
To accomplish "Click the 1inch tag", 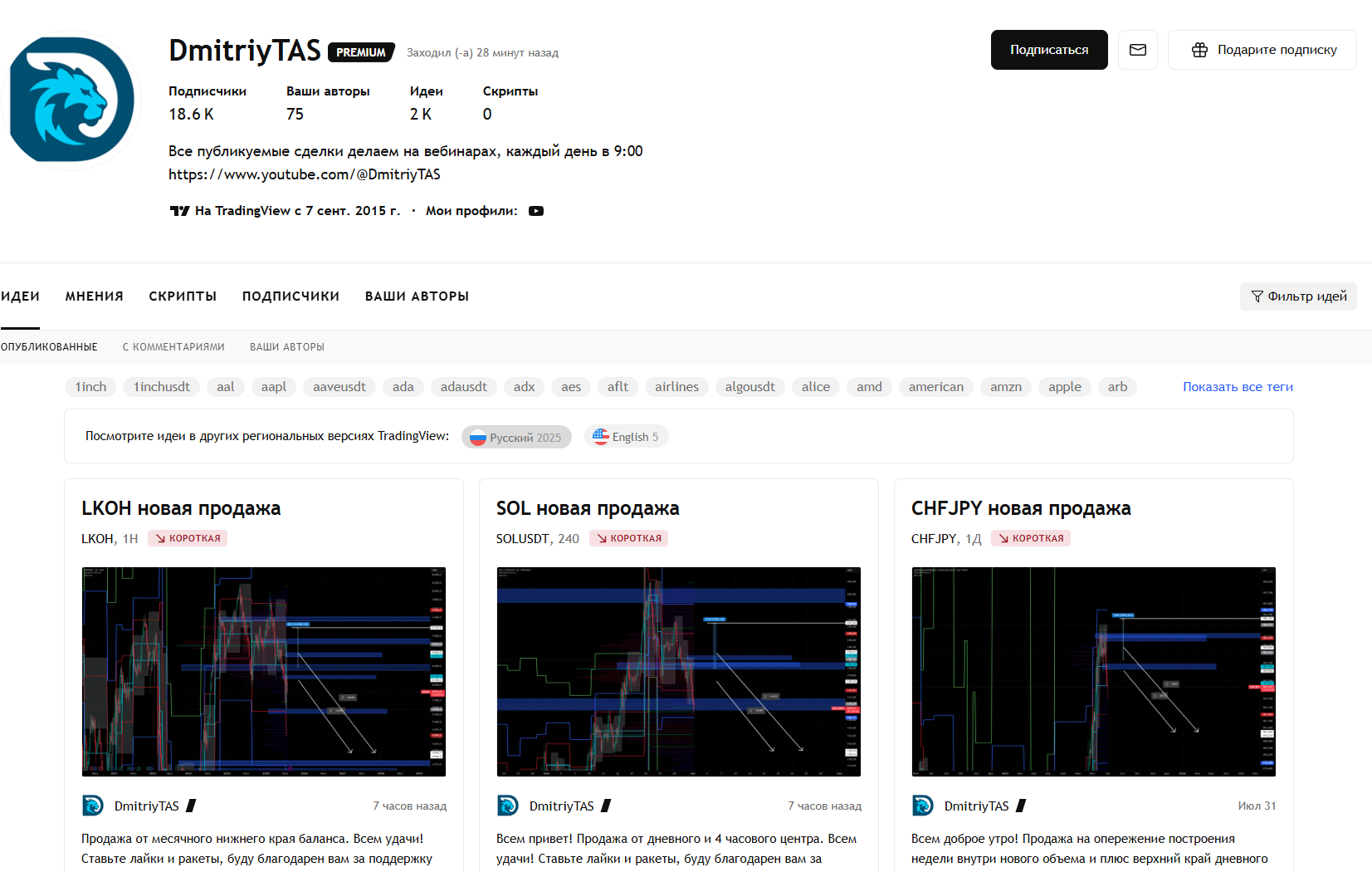I will pos(90,387).
